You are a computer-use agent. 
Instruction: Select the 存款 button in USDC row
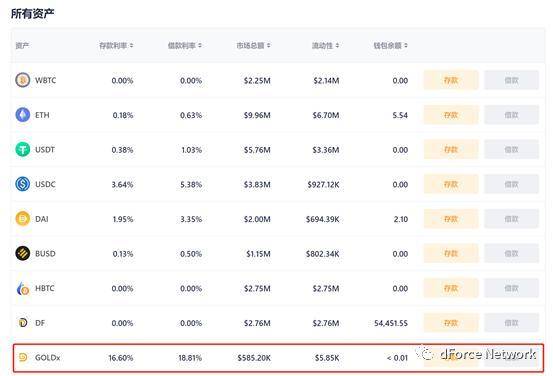click(x=451, y=184)
